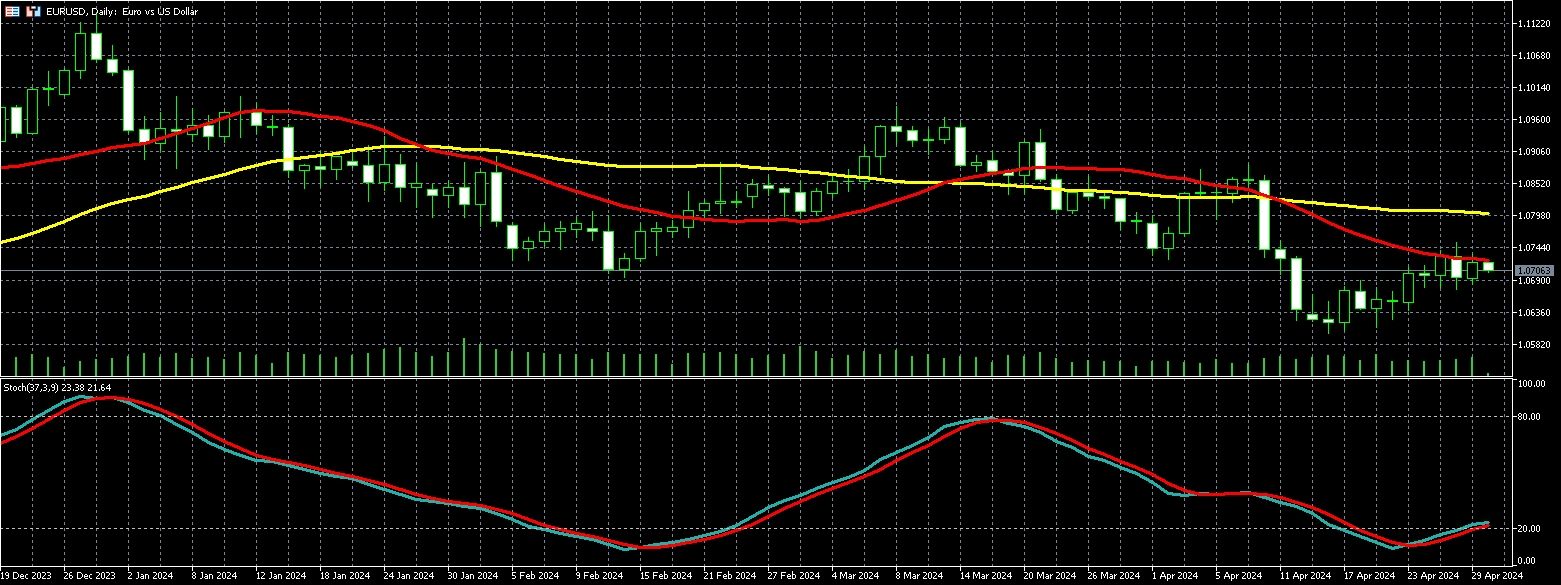Select the 26 Dec 2023 date label
The width and height of the screenshot is (1561, 585).
coord(89,576)
